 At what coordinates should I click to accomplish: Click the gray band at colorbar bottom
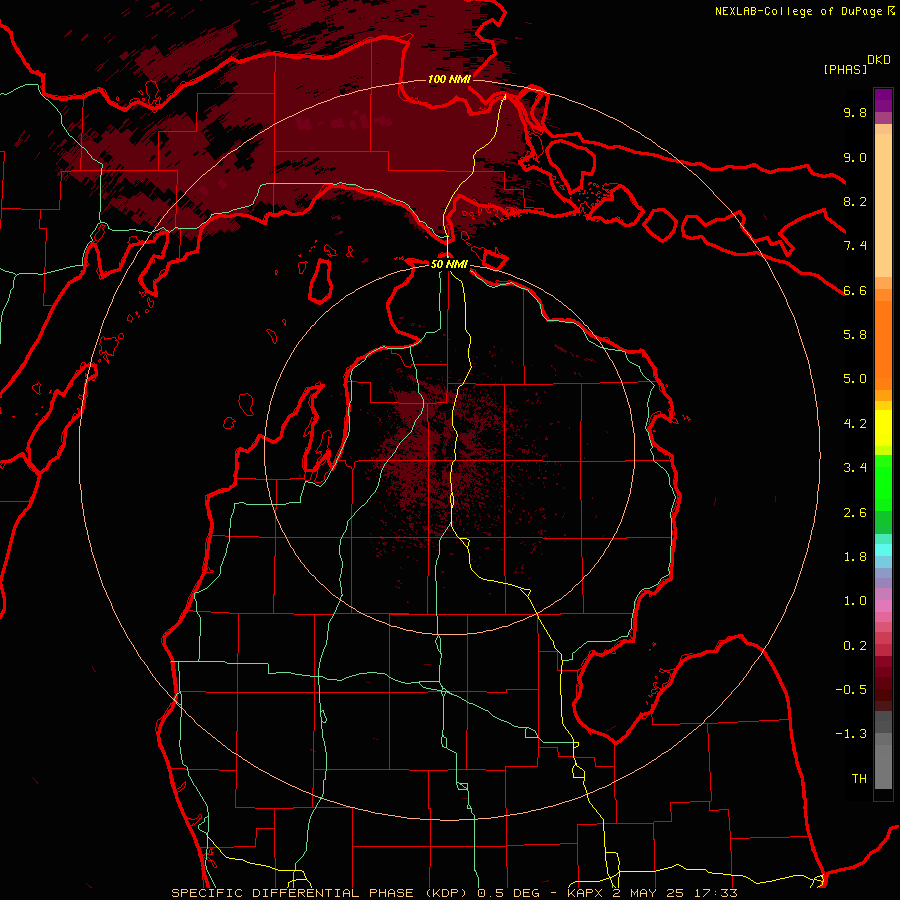[883, 750]
